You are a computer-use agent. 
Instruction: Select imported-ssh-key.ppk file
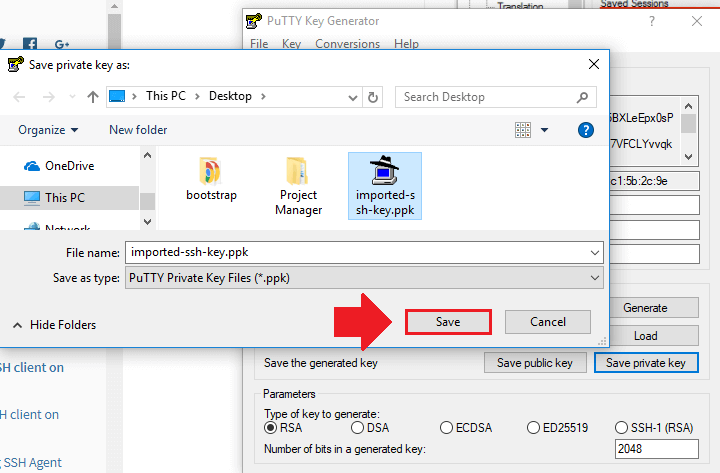[x=385, y=186]
